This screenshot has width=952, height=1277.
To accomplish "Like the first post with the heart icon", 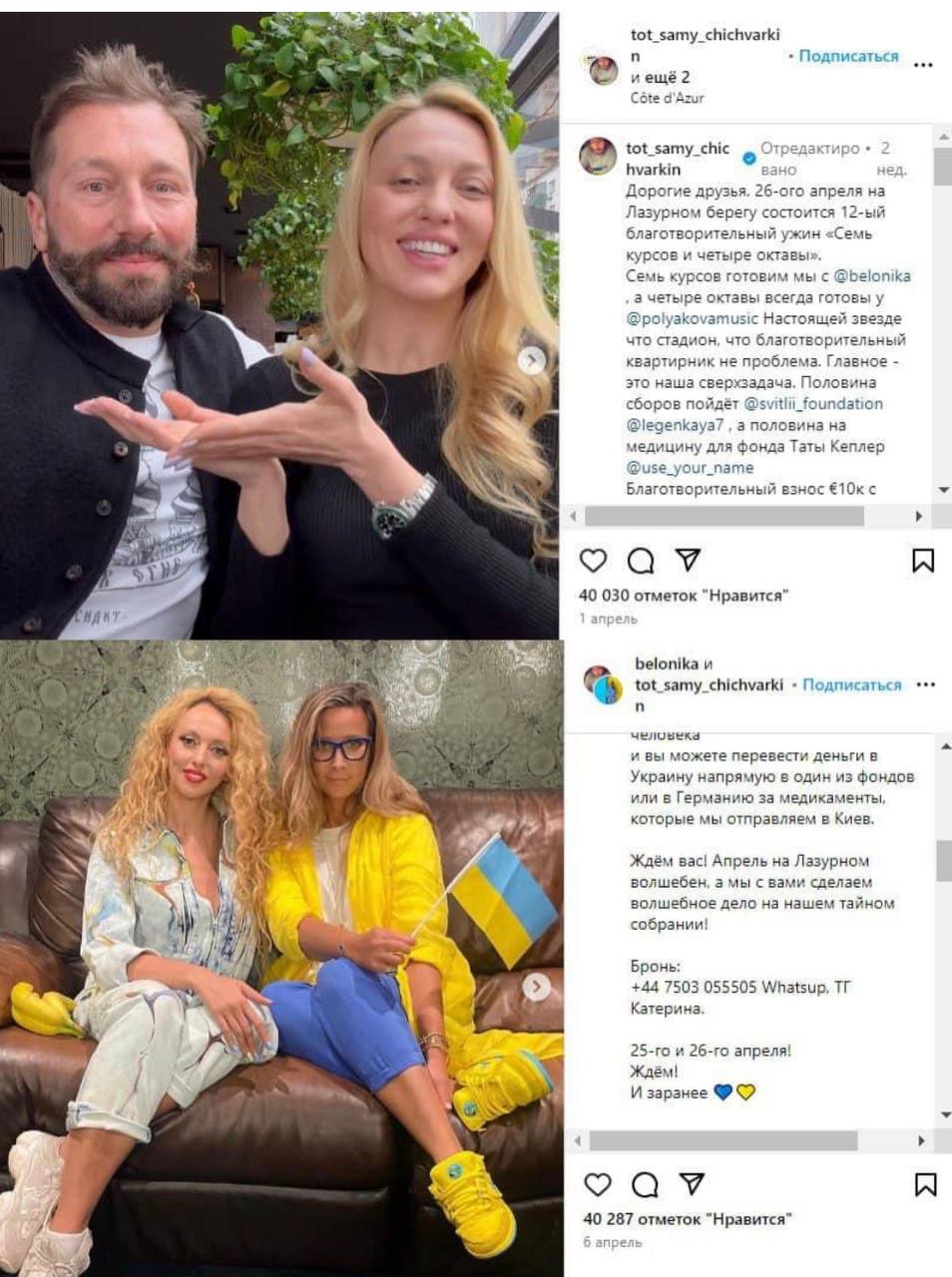I will pos(593,561).
